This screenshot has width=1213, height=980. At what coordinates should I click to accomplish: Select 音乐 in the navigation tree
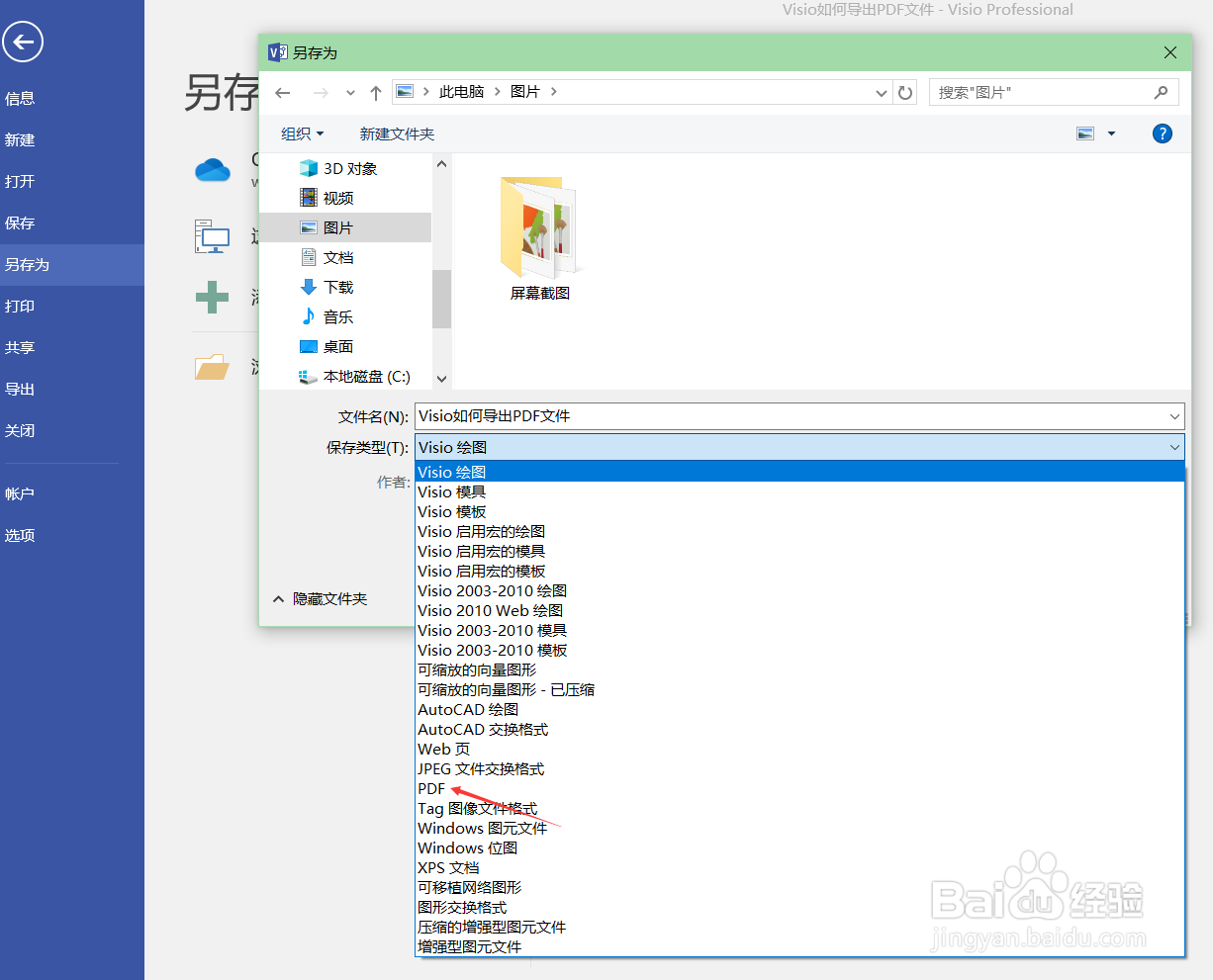[x=327, y=317]
